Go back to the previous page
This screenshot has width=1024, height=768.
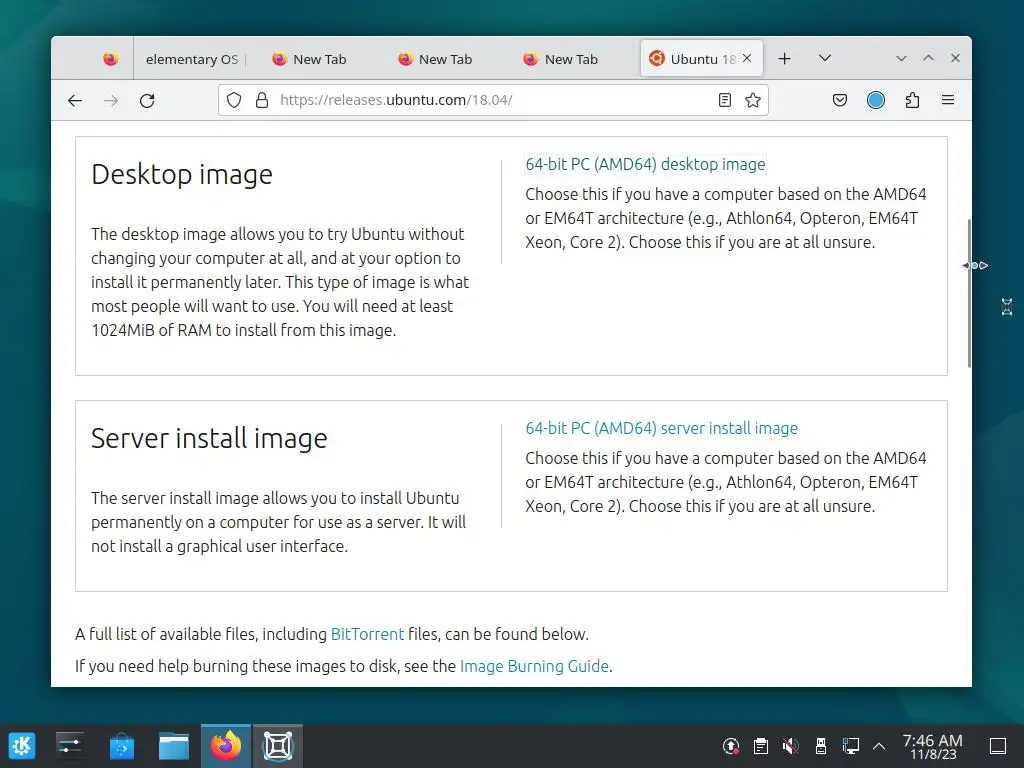tap(75, 101)
